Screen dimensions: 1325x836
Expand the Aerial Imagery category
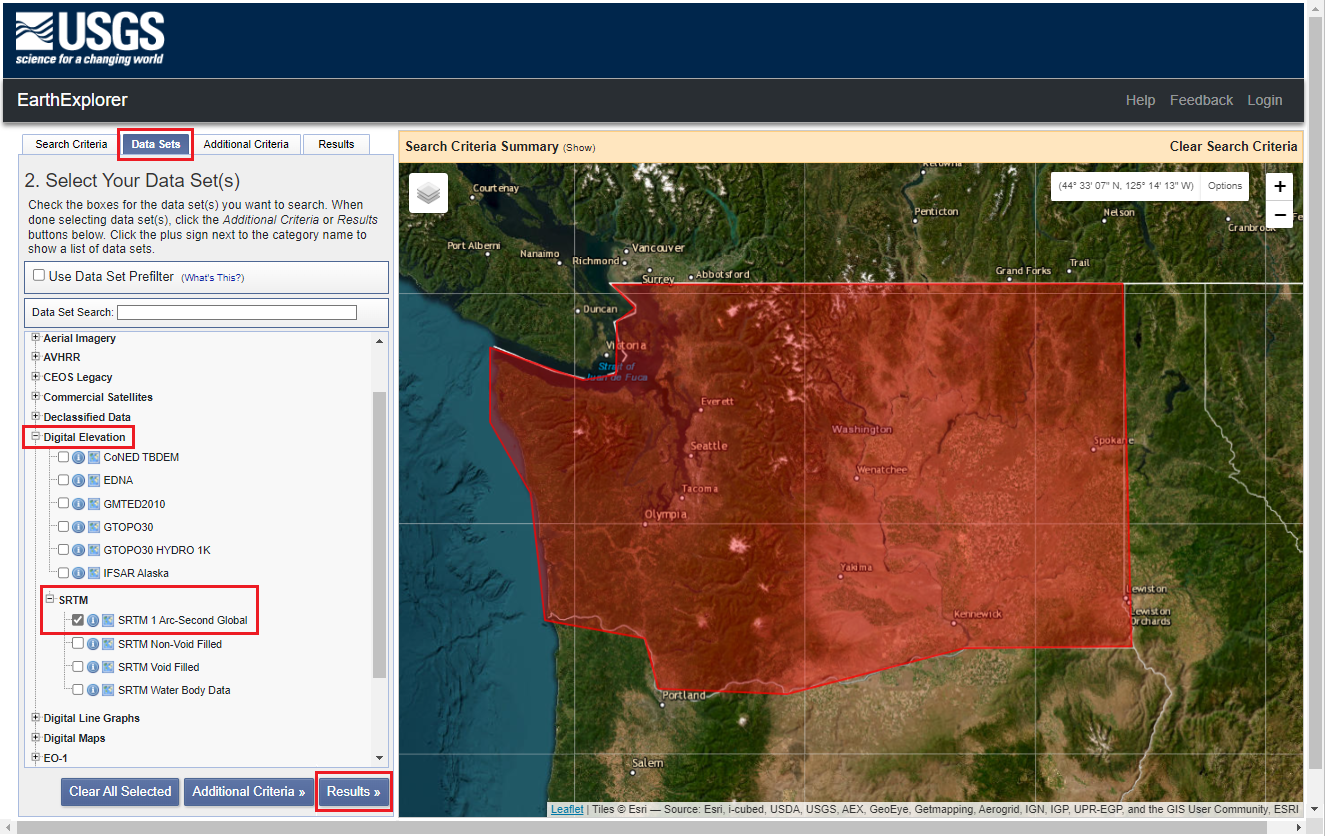coord(36,337)
